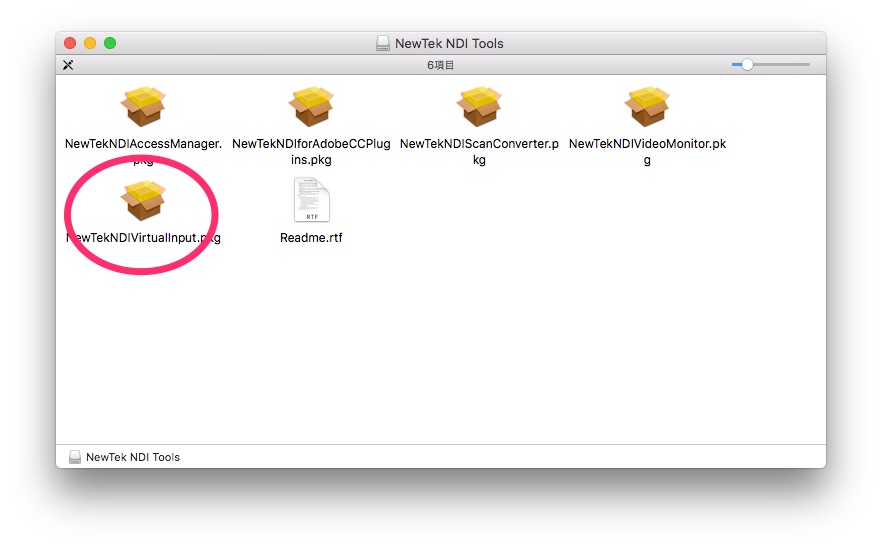Viewport: 882px width, 548px height.
Task: Close the NewTek NDI Tools window
Action: (70, 43)
